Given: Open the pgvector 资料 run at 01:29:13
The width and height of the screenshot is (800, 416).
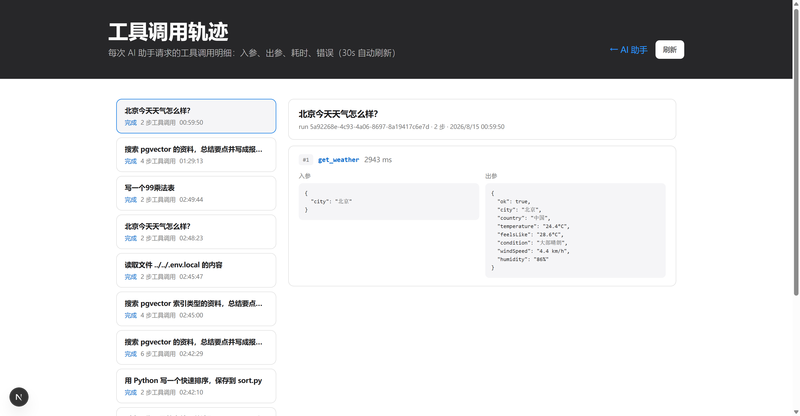Looking at the screenshot, I should click(196, 155).
